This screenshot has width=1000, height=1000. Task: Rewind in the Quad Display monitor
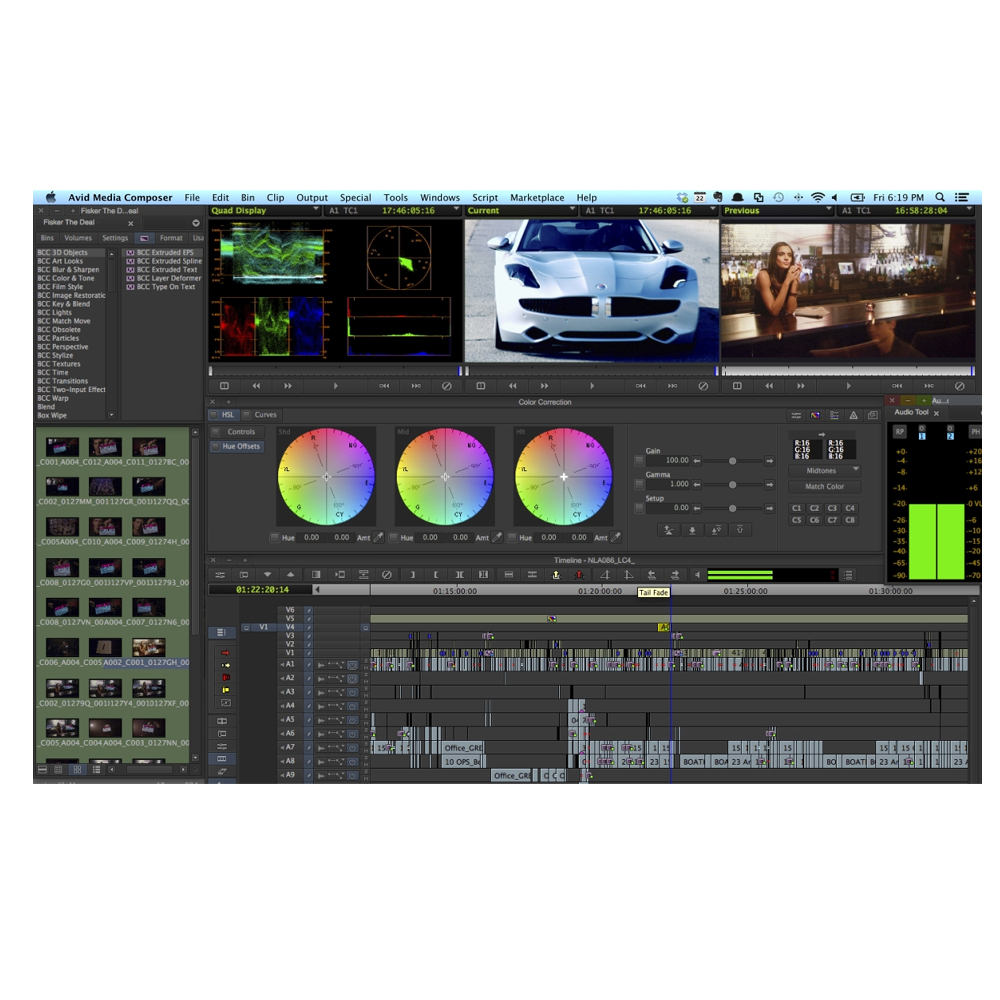coord(256,386)
